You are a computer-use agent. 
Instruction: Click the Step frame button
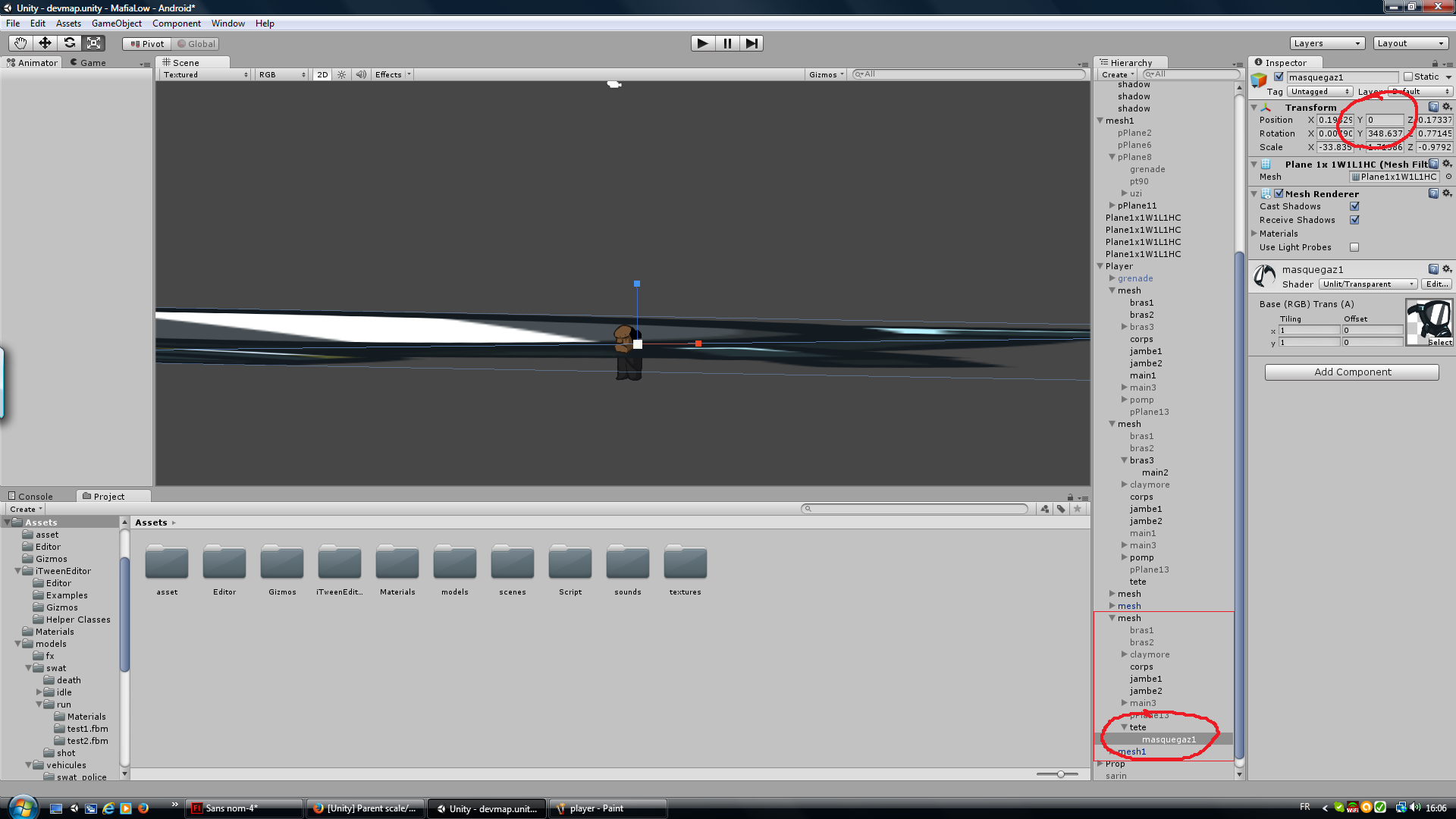[752, 43]
